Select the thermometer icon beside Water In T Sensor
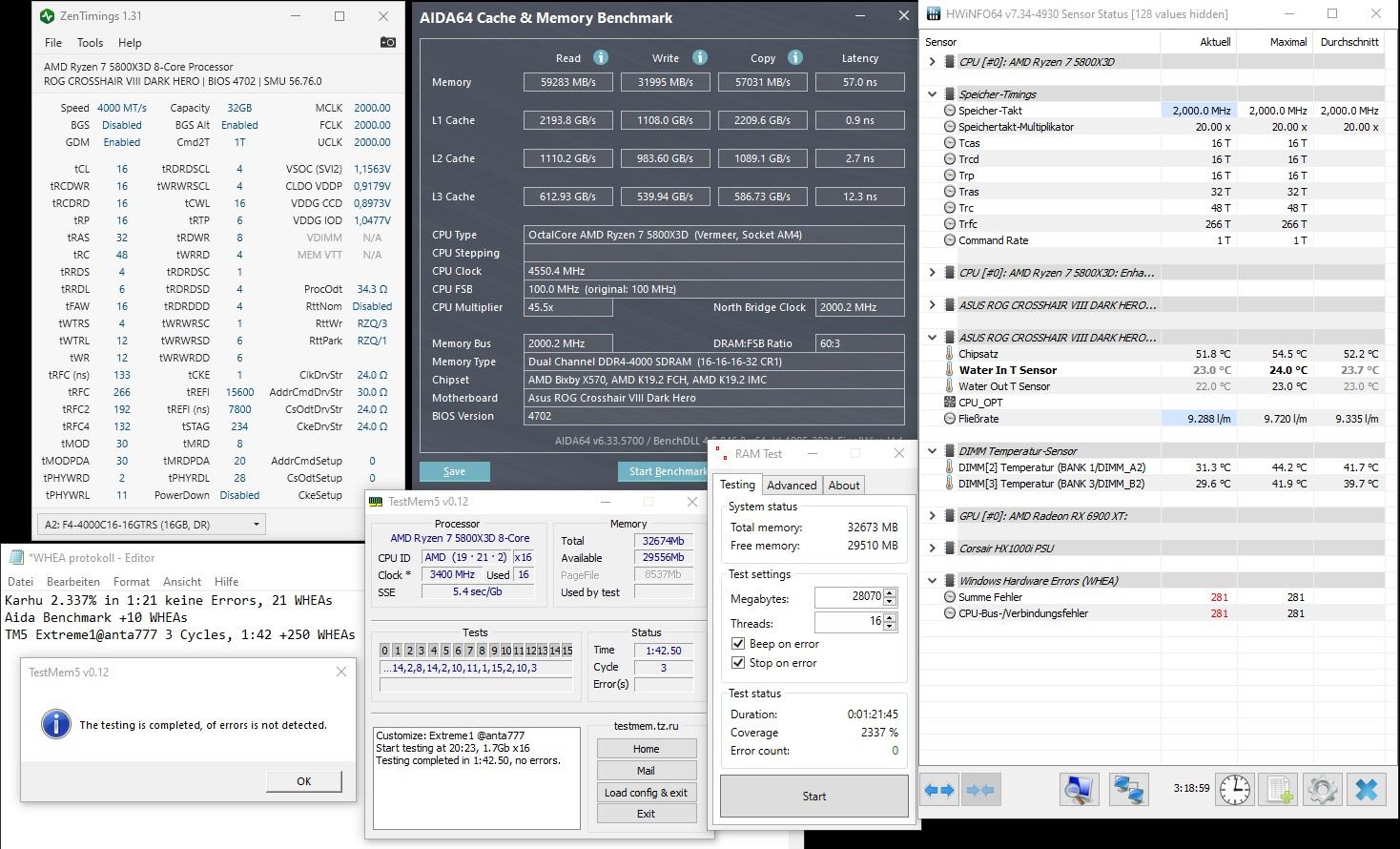1400x849 pixels. (x=950, y=370)
